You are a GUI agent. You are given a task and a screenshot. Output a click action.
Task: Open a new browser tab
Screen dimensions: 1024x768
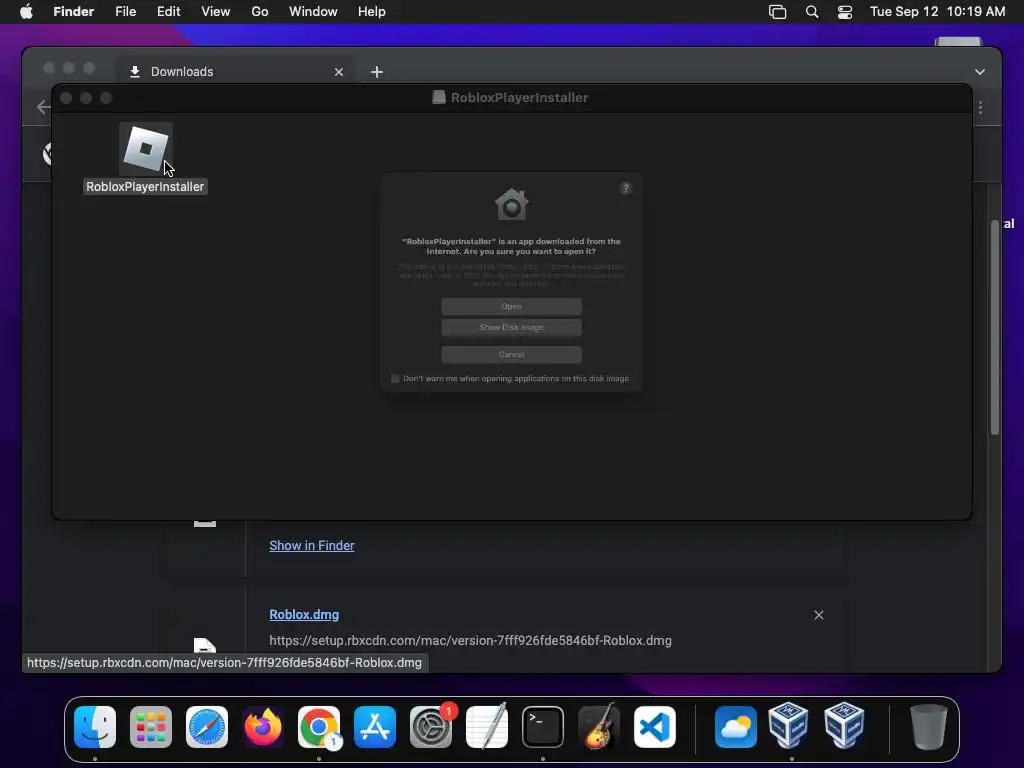click(x=377, y=72)
